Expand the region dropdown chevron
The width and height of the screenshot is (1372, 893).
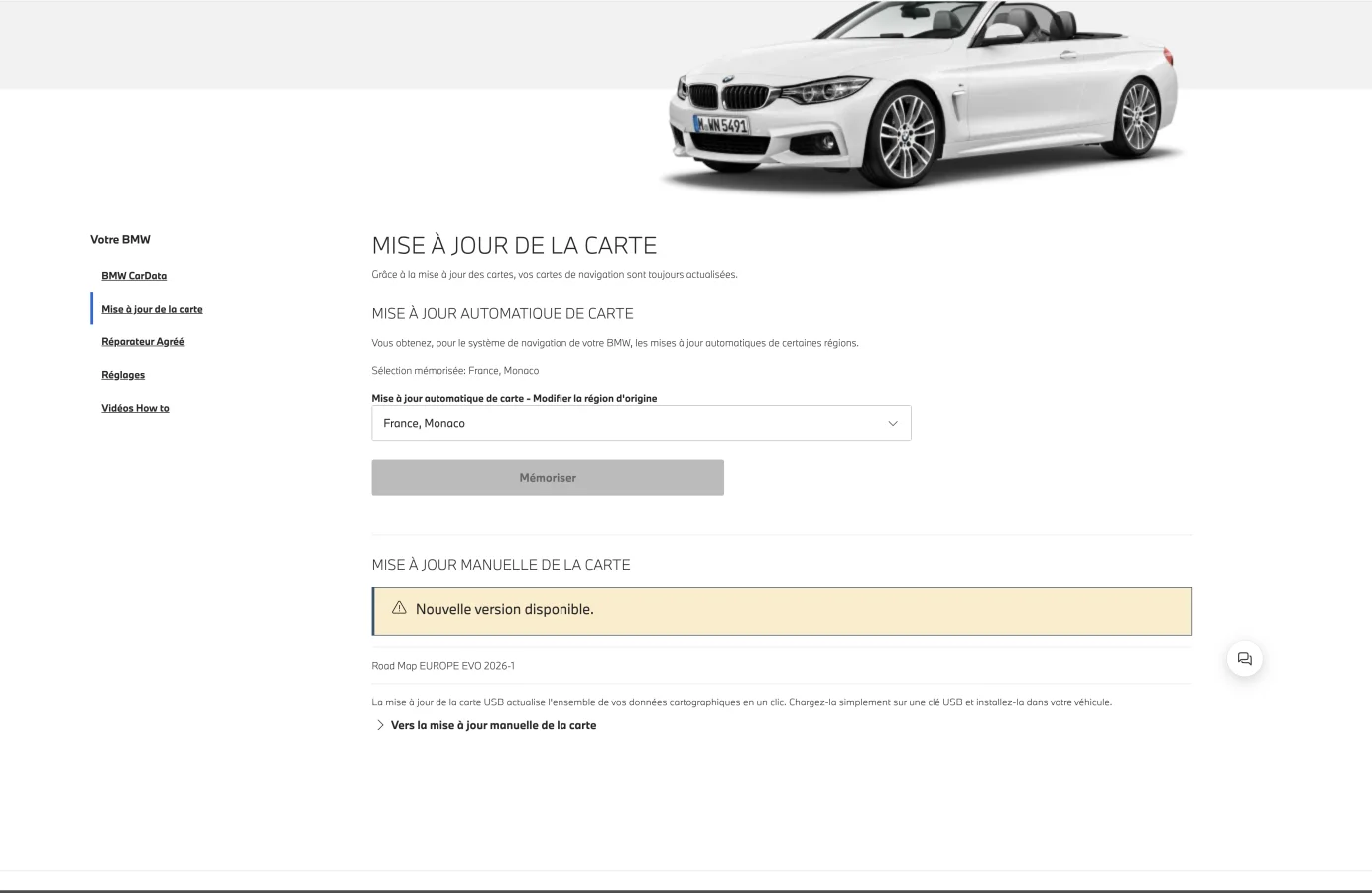tap(893, 423)
